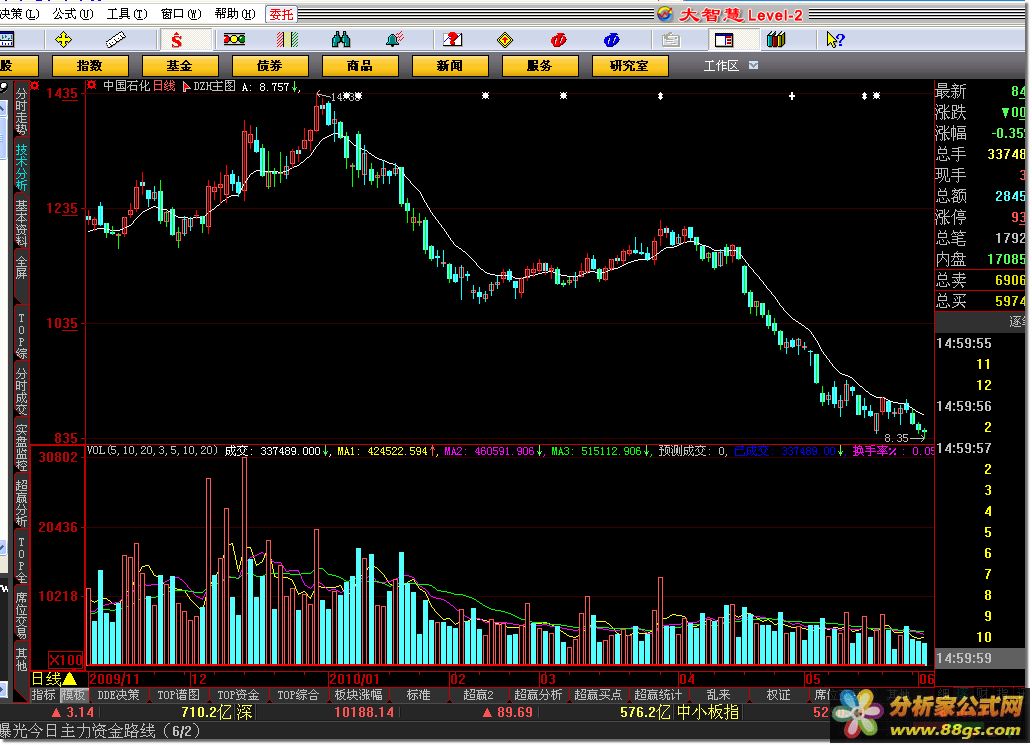Screen dimensions: 1032x745
Task: Click the yellow diamond toolbar icon
Action: click(505, 40)
